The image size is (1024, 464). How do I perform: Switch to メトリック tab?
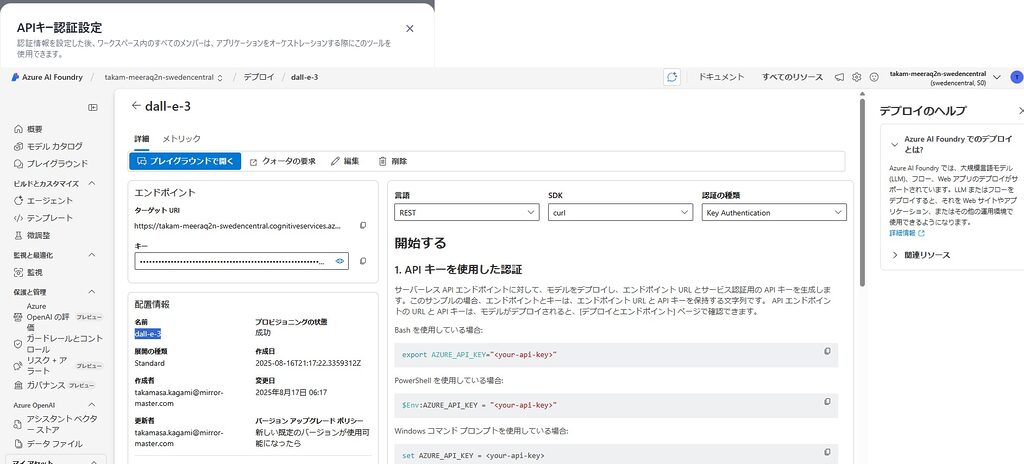[182, 139]
